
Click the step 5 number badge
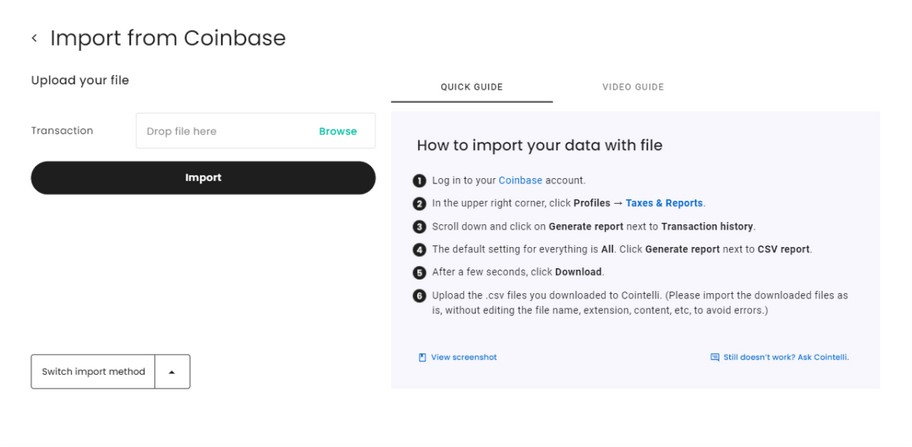point(419,272)
